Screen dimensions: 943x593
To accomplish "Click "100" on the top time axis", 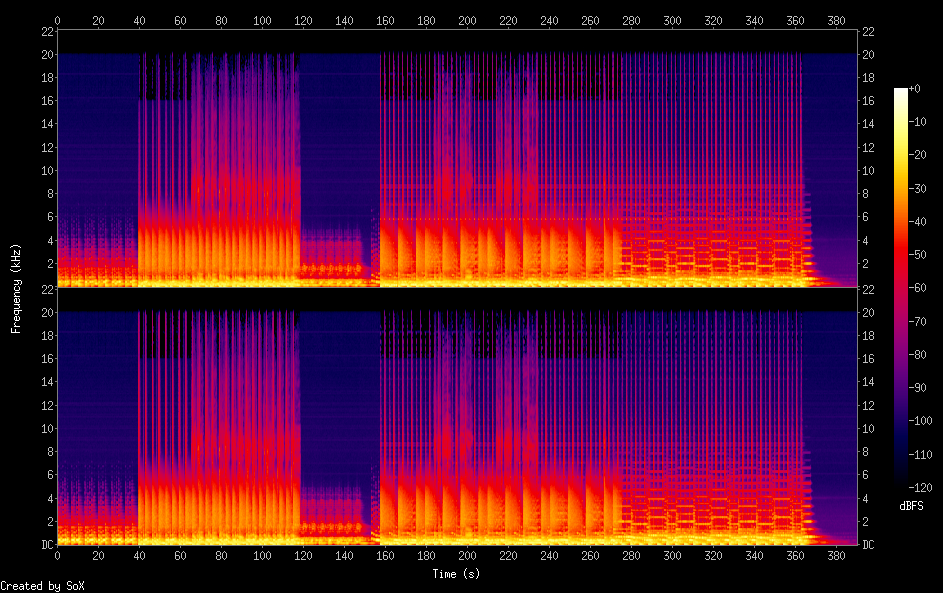I will click(262, 20).
